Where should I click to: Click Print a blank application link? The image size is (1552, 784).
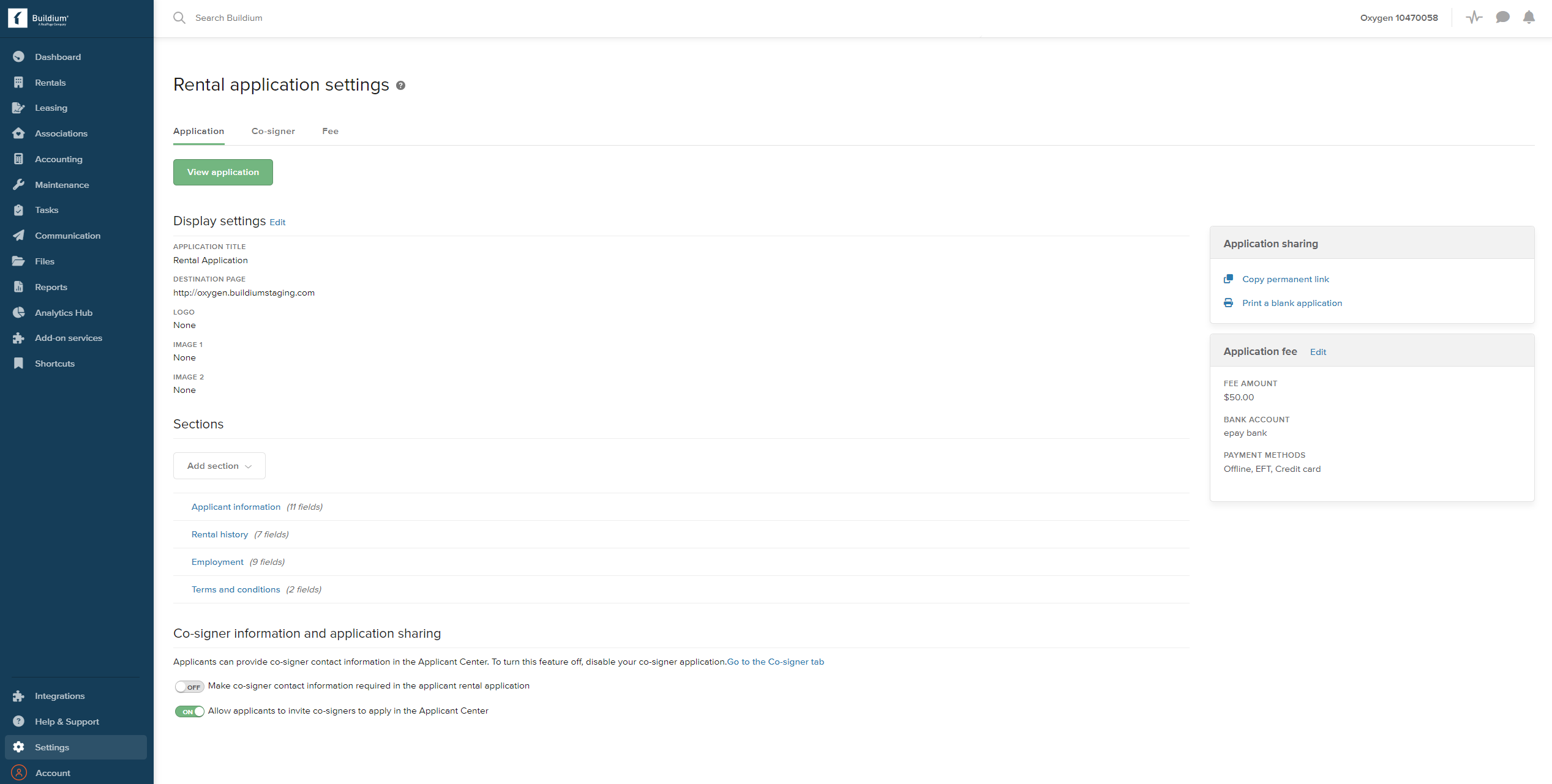coord(1292,303)
